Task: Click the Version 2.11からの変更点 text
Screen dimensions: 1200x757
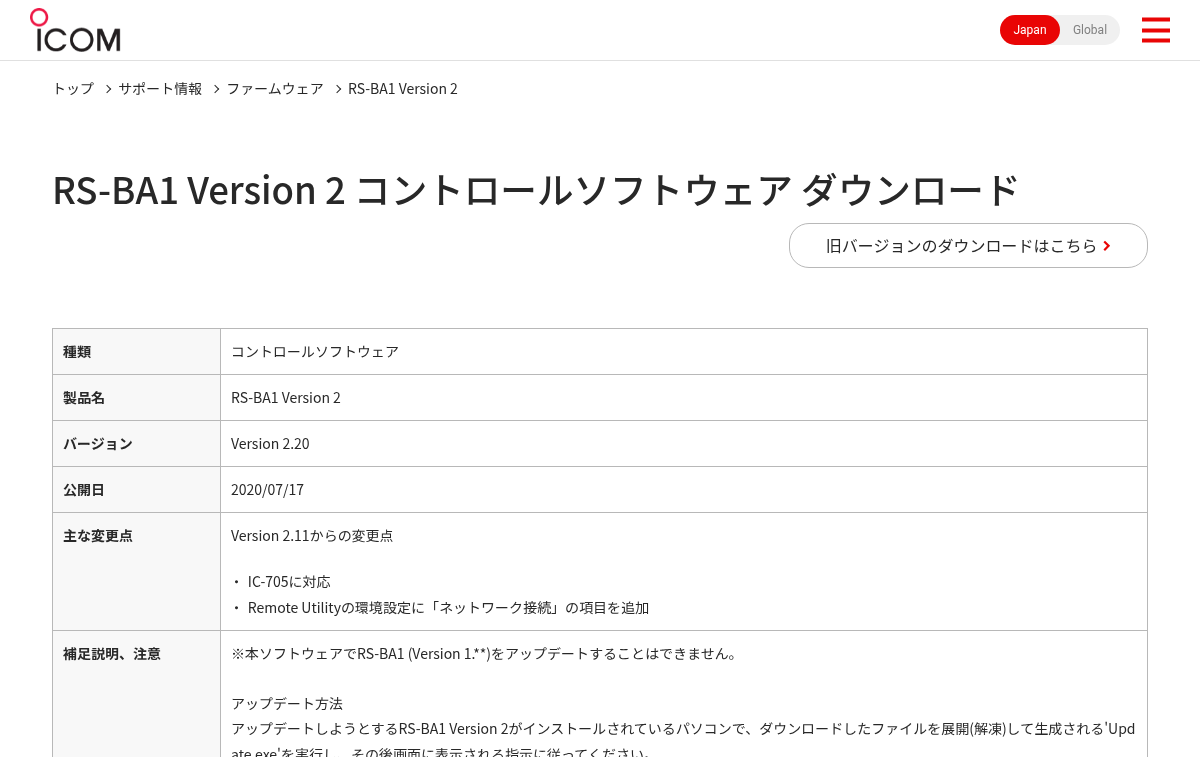Action: (312, 536)
